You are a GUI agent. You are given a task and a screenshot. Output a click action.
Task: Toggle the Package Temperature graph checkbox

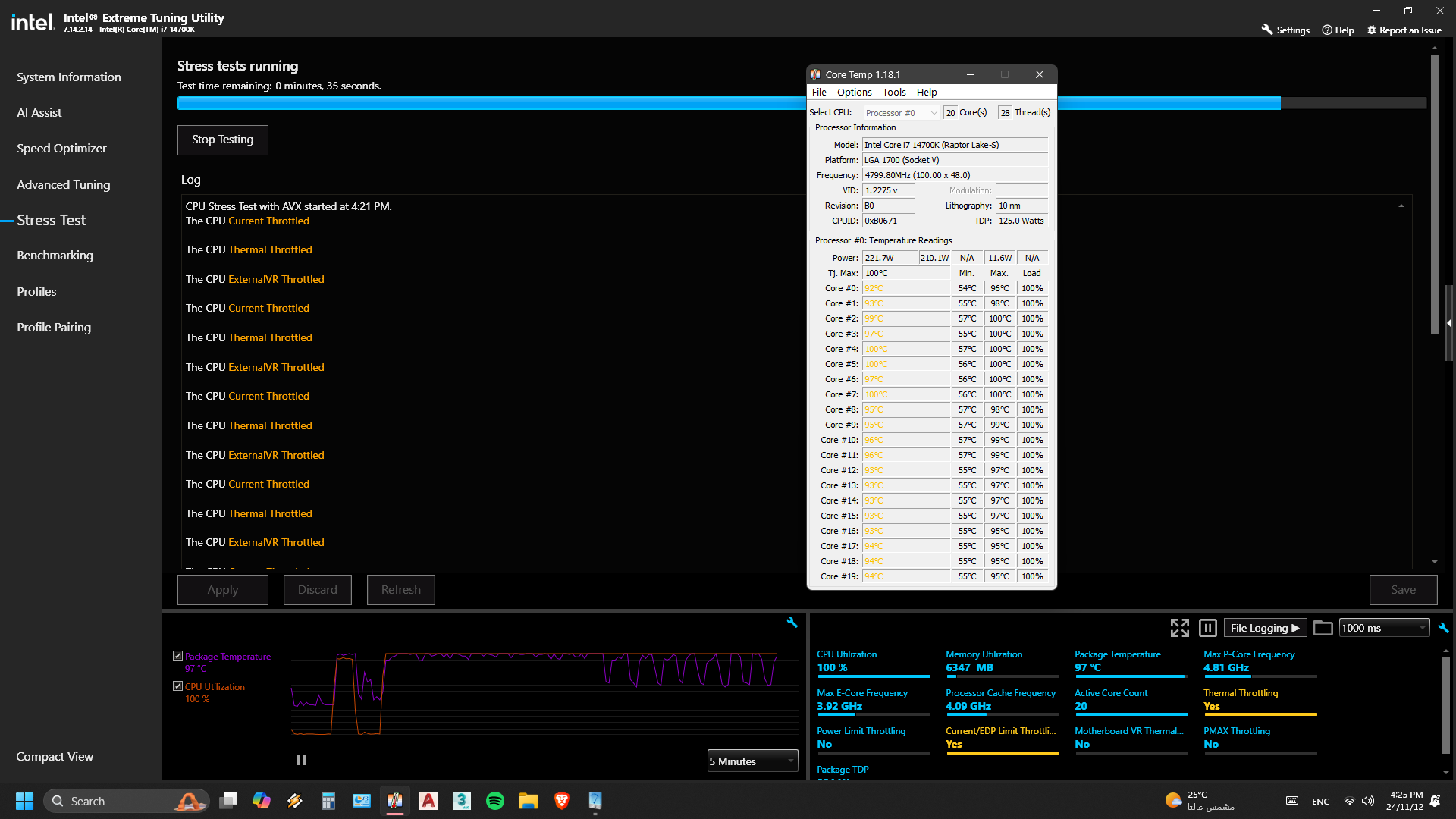pos(177,656)
